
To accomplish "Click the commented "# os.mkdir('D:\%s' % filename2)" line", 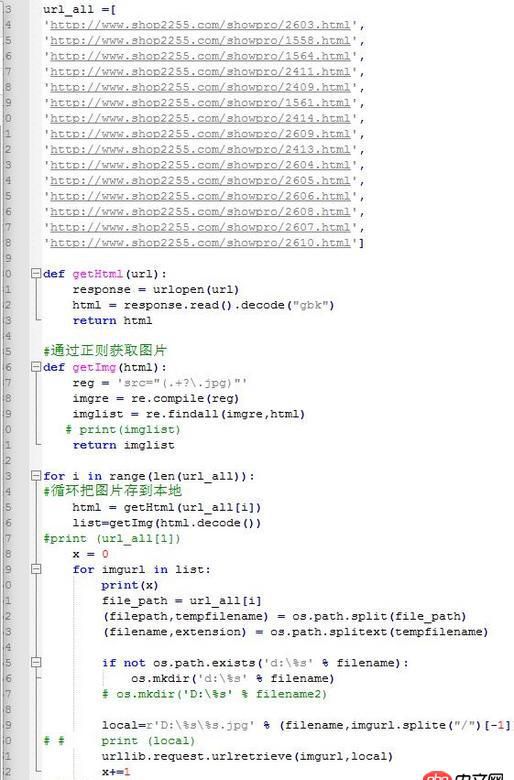I will click(x=214, y=694).
